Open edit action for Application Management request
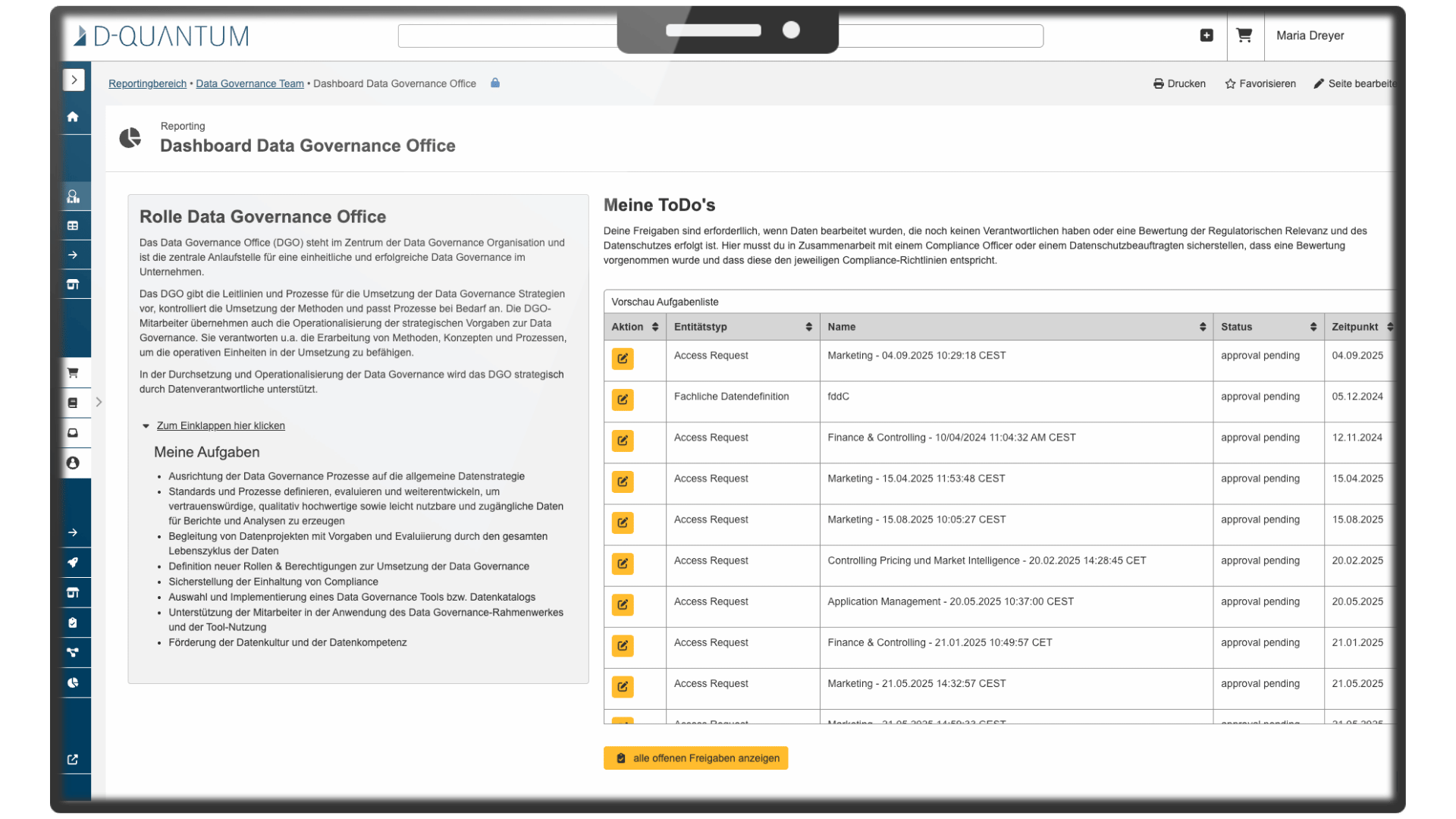The height and width of the screenshot is (819, 1456). click(x=623, y=604)
